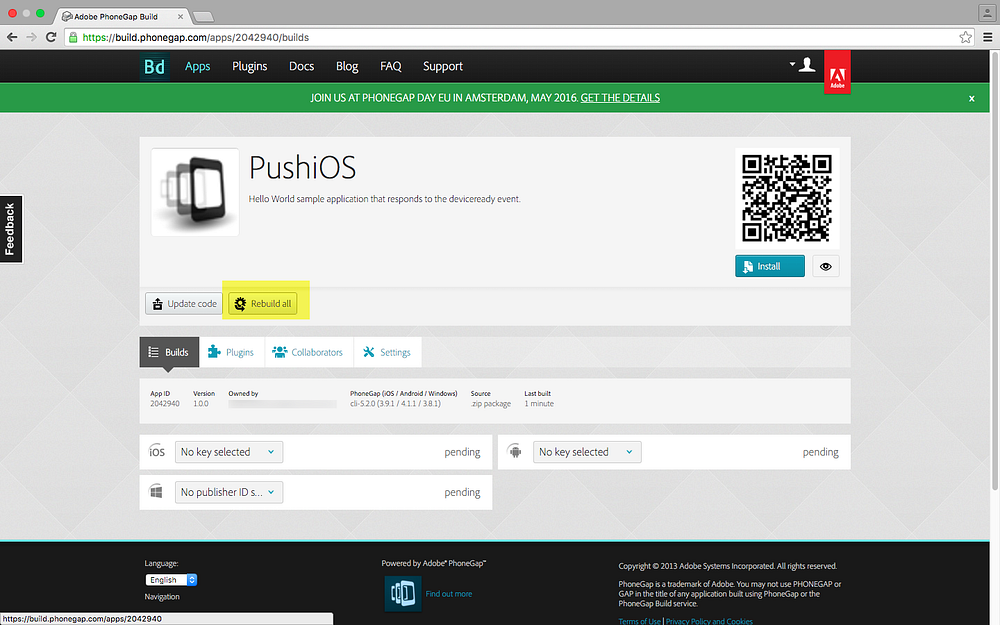Screen dimensions: 1000x625
Task: Click the PhoneGap footer logo icon
Action: point(403,594)
